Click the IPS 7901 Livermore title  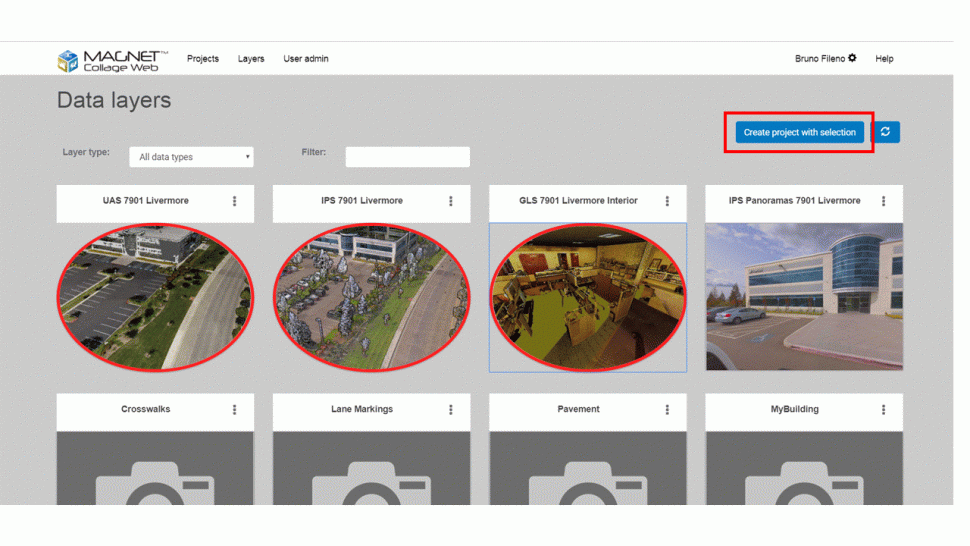coord(362,200)
